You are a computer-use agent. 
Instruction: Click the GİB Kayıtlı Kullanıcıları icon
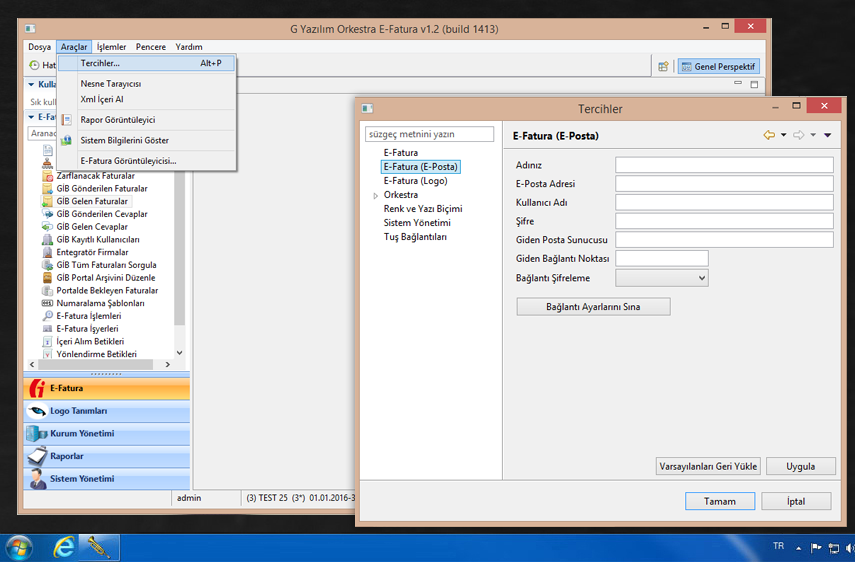pos(47,239)
